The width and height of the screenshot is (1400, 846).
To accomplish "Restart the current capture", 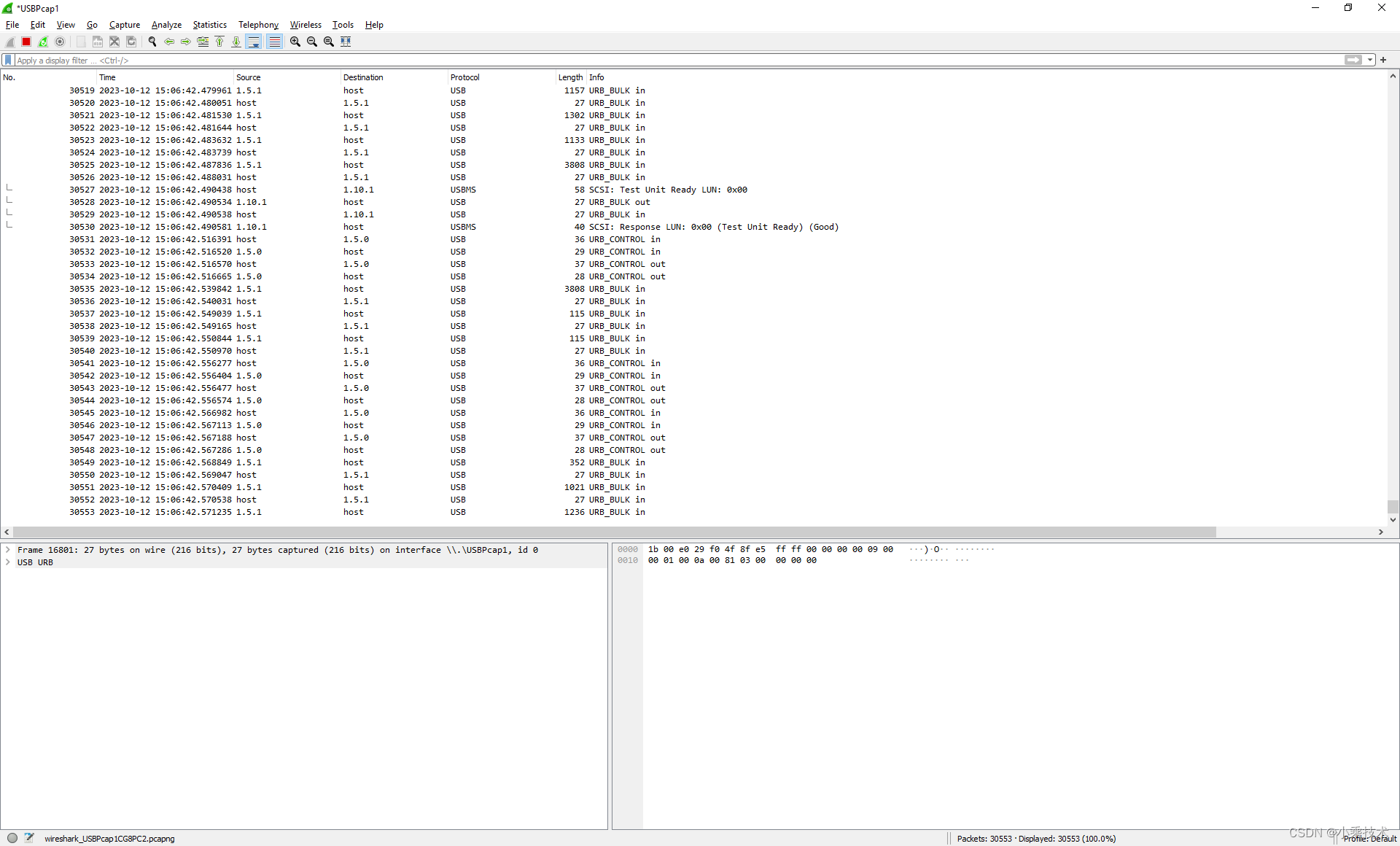I will point(43,42).
